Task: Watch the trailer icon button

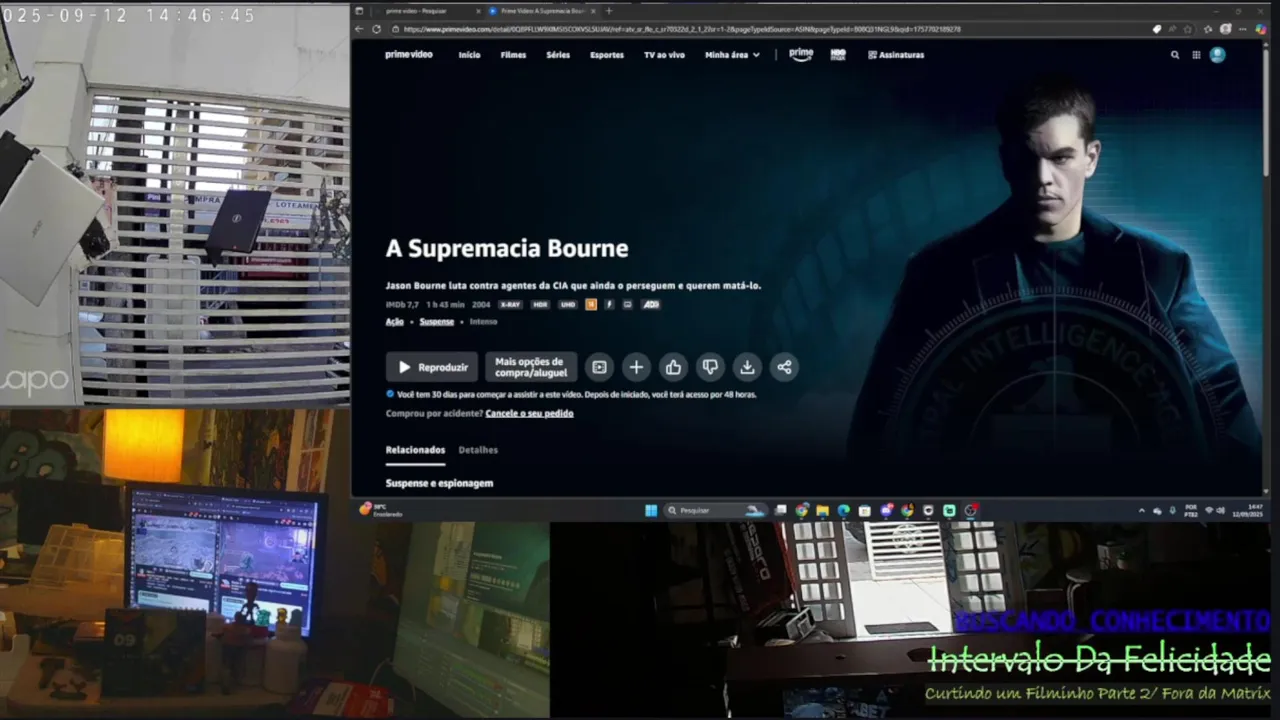Action: [x=599, y=367]
